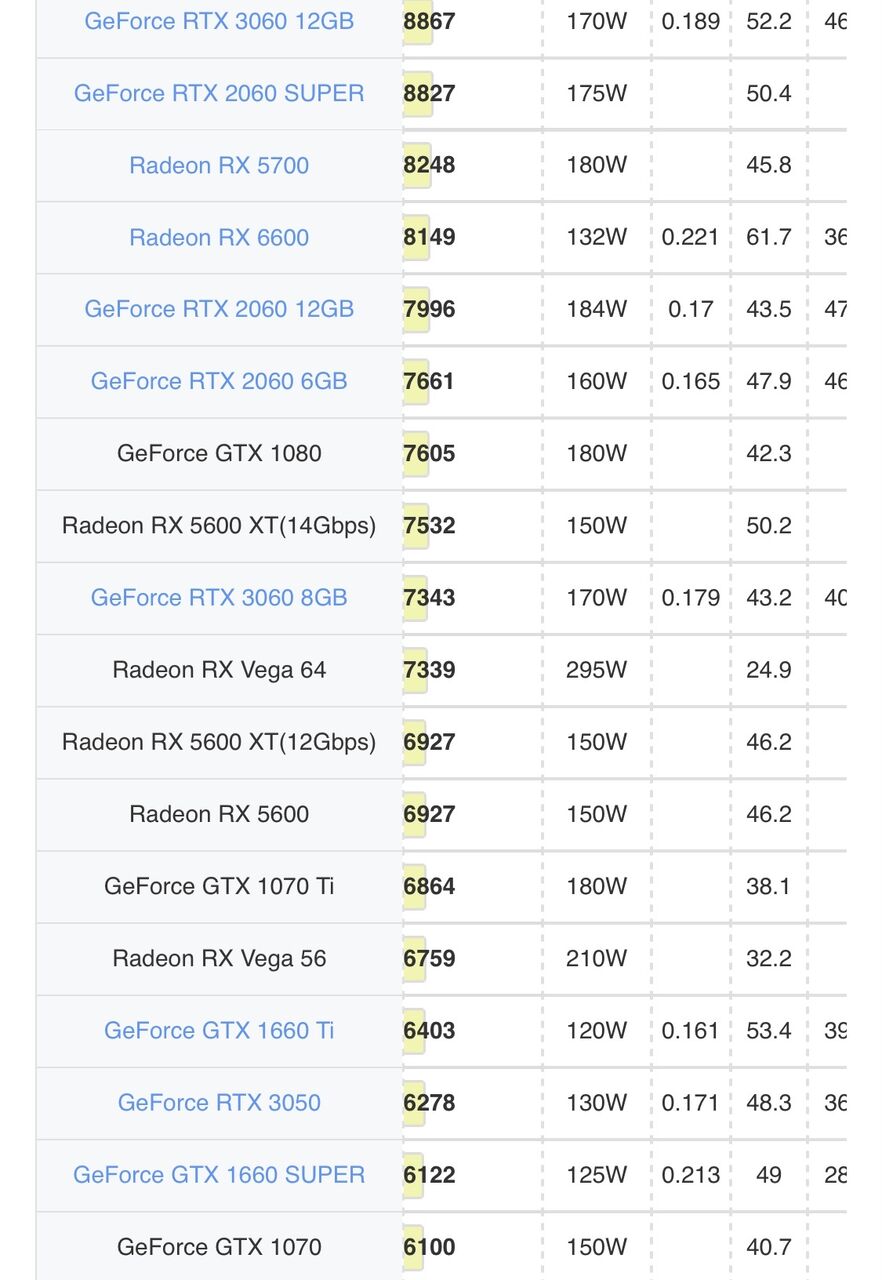Visit the GeForce GTX 1660 Ti link
The width and height of the screenshot is (882, 1280).
pos(219,1030)
